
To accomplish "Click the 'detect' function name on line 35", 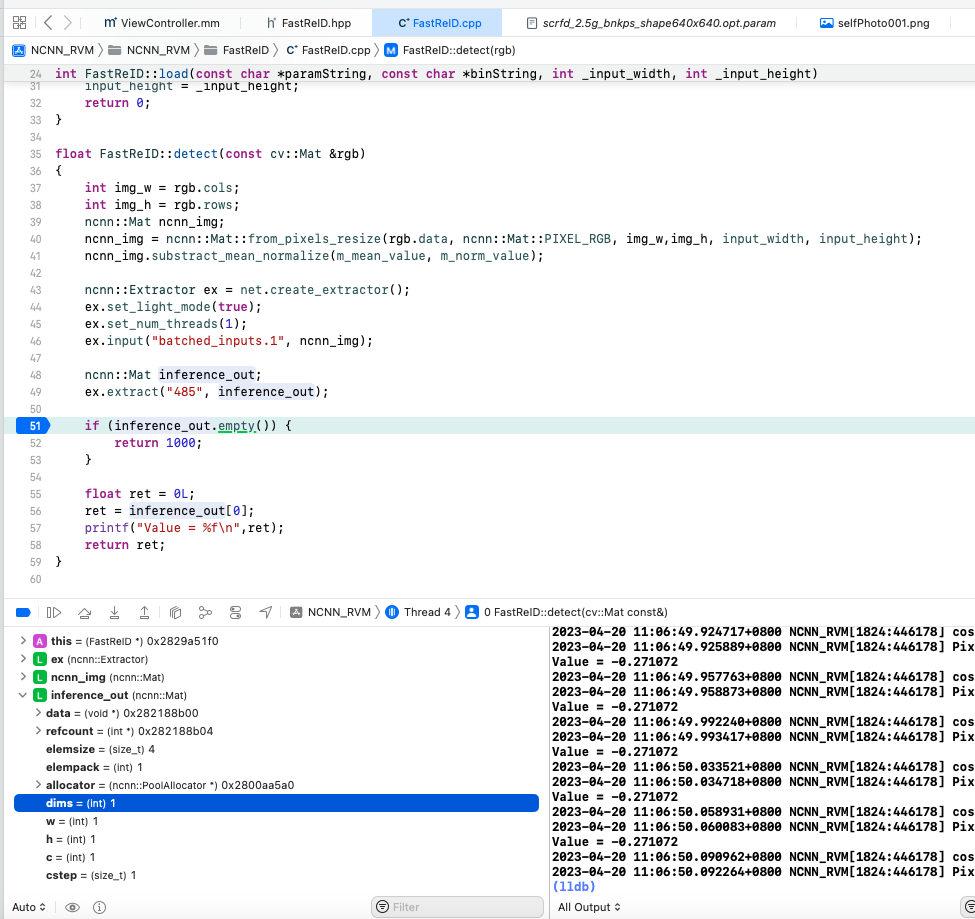I will click(195, 154).
